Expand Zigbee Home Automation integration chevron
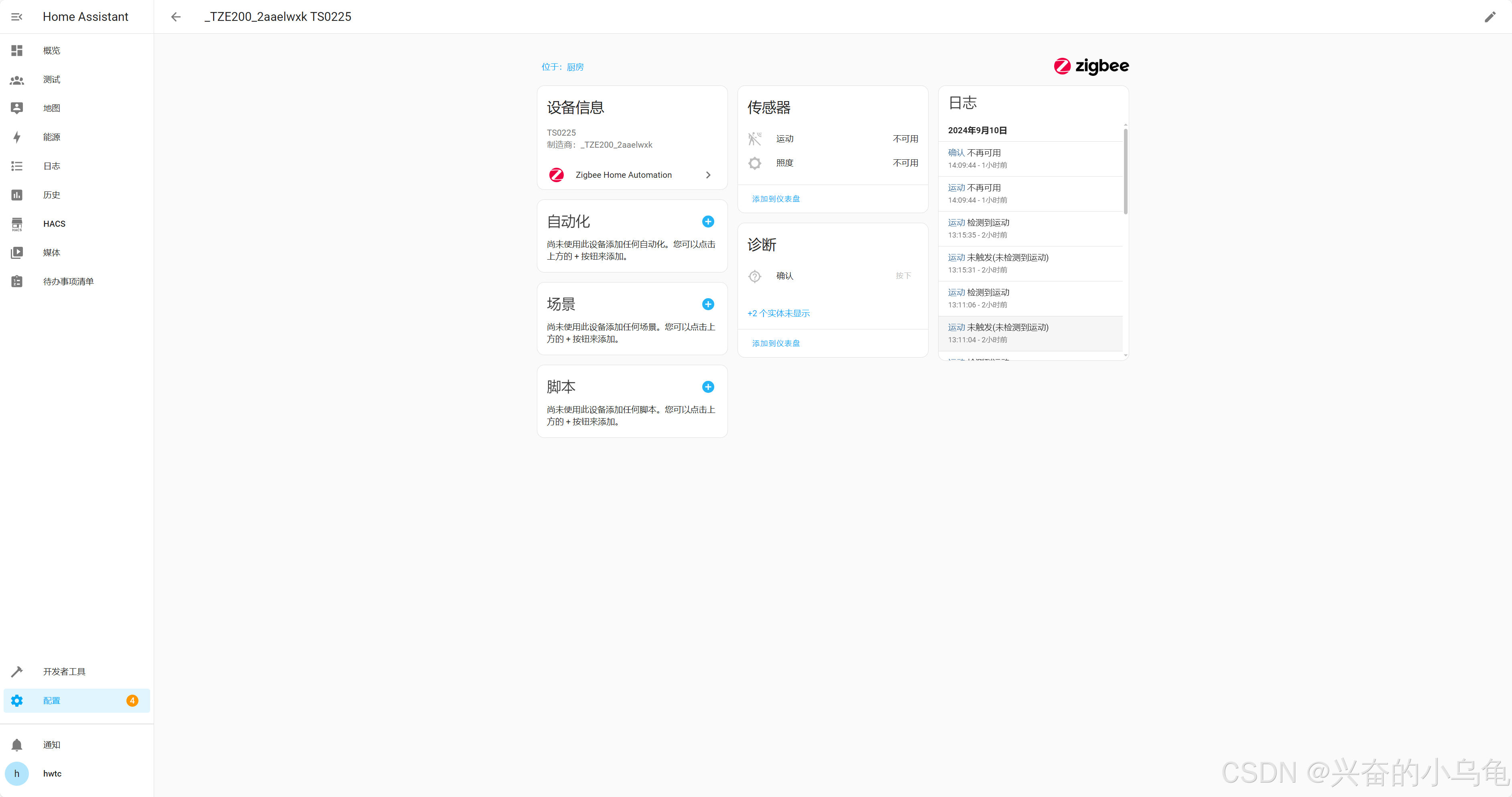The height and width of the screenshot is (797, 1512). point(708,175)
